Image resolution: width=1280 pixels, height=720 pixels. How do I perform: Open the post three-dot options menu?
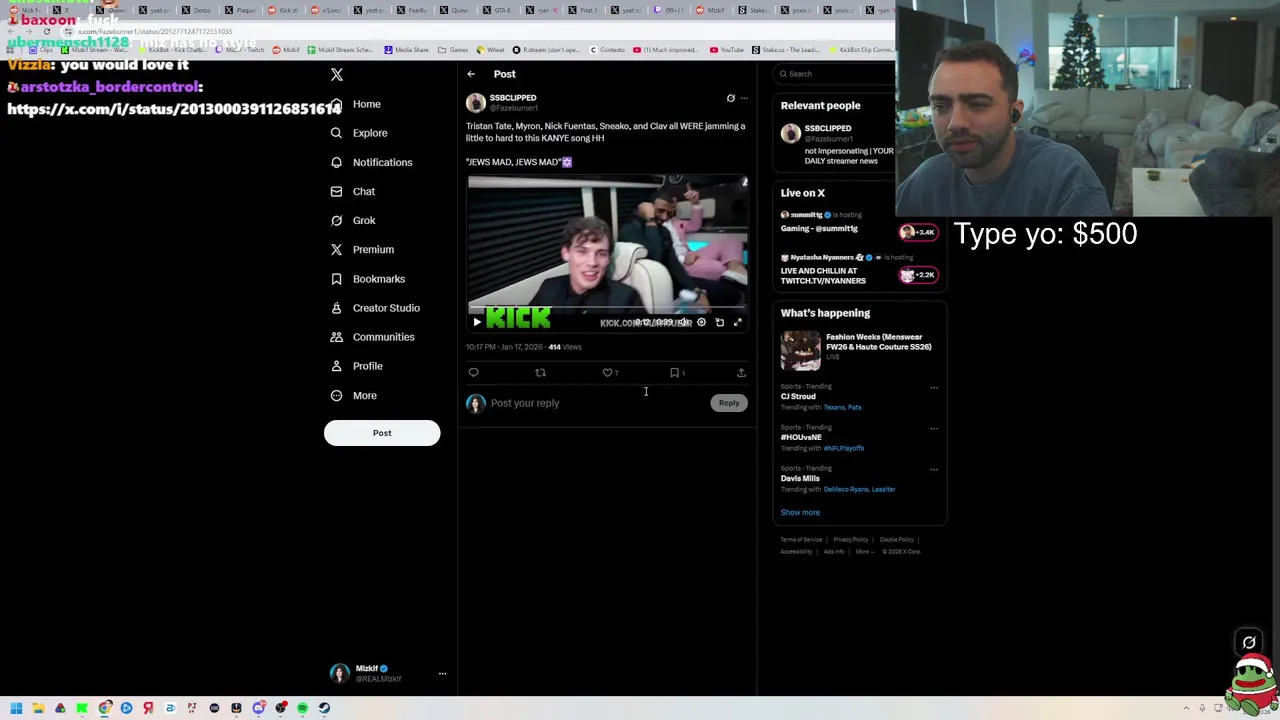click(743, 98)
